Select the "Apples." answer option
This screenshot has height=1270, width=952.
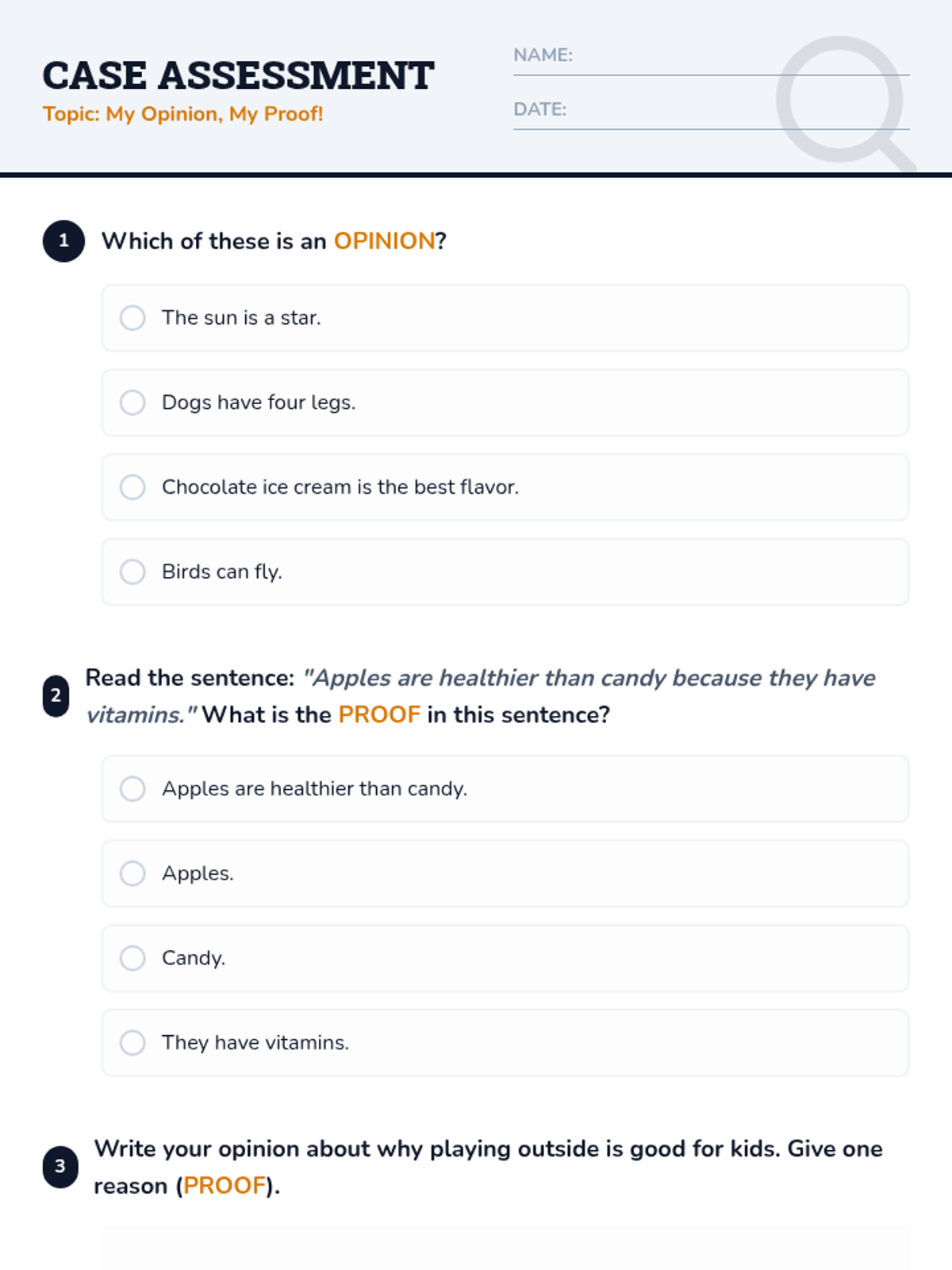click(x=132, y=873)
